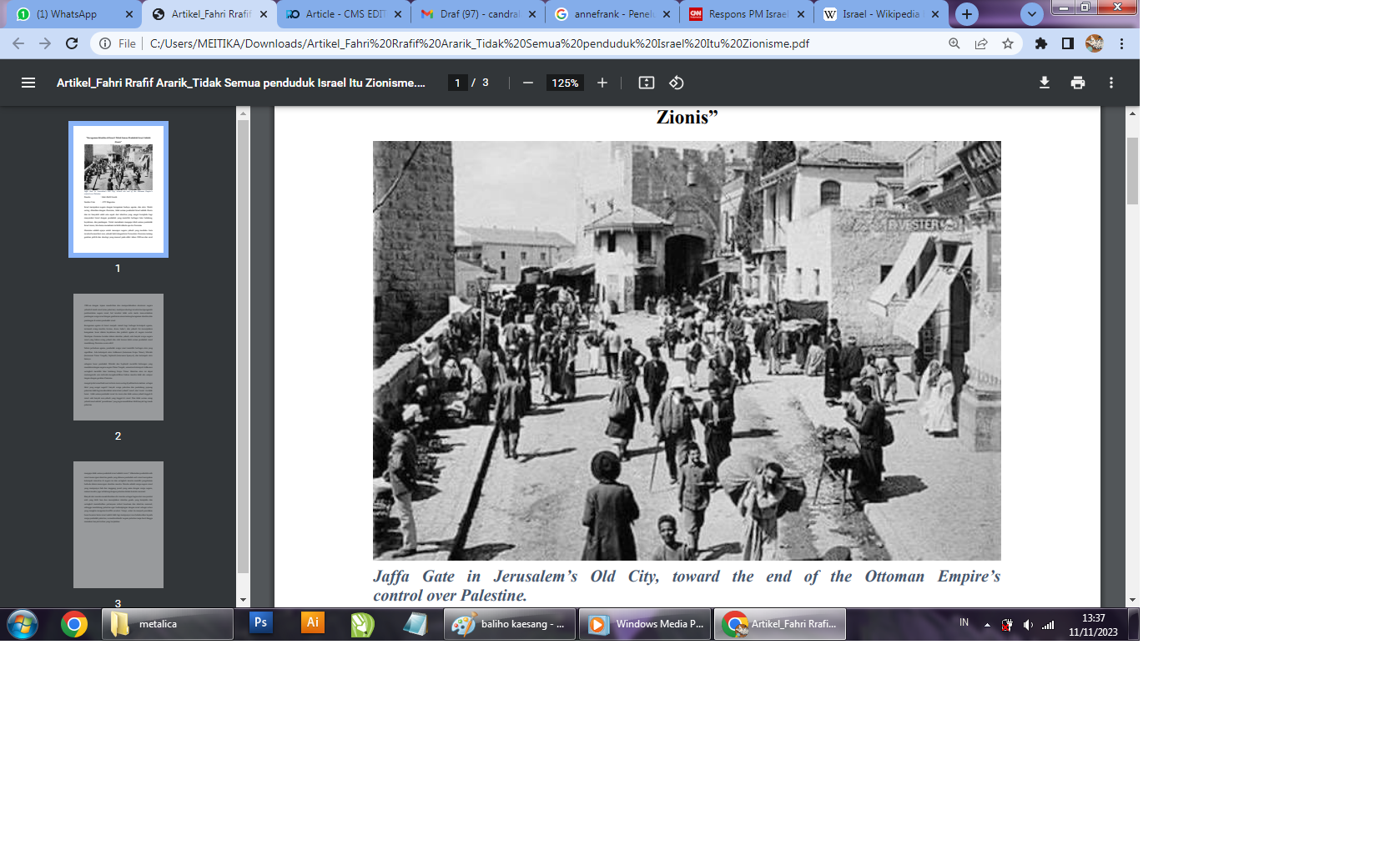Image resolution: width=1400 pixels, height=861 pixels.
Task: Print the PDF document
Action: [1078, 83]
